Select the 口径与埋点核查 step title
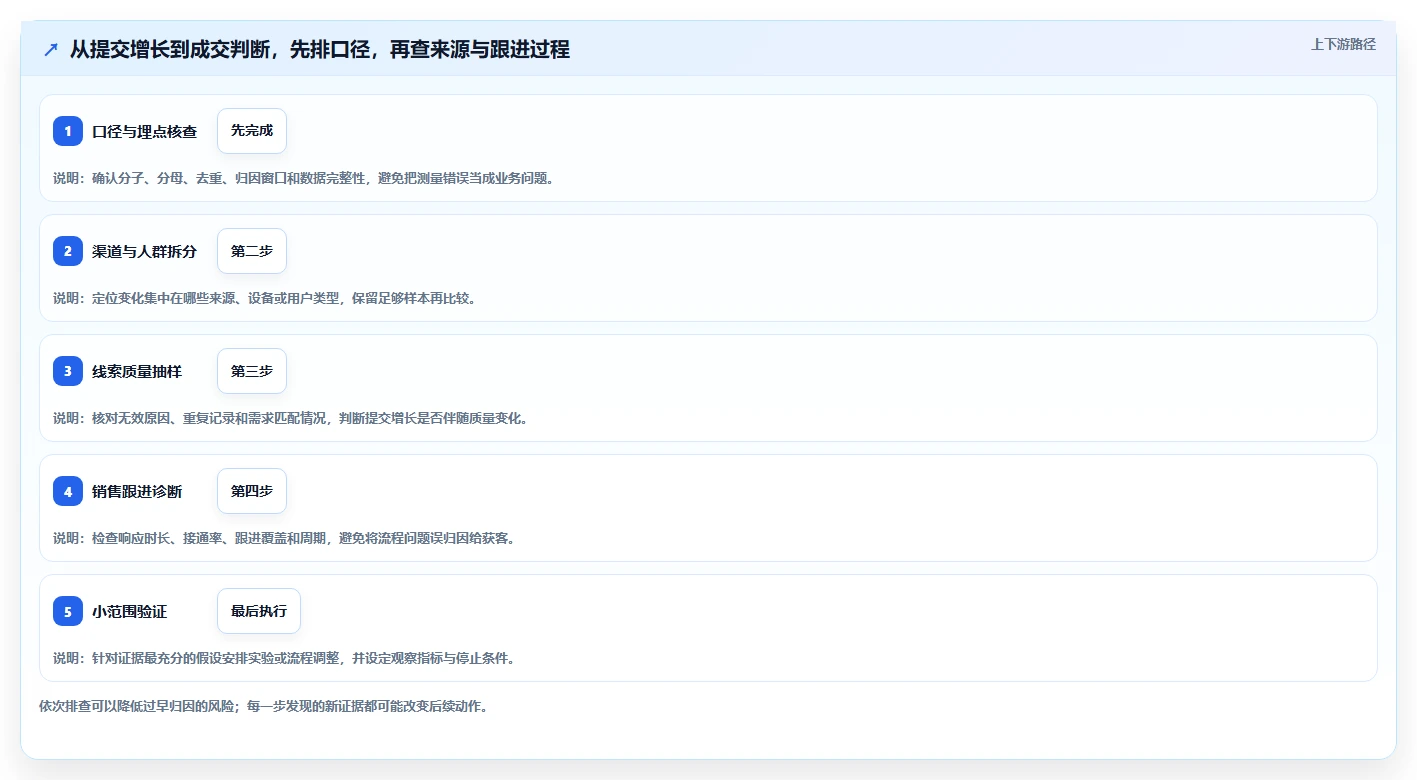 [x=145, y=131]
